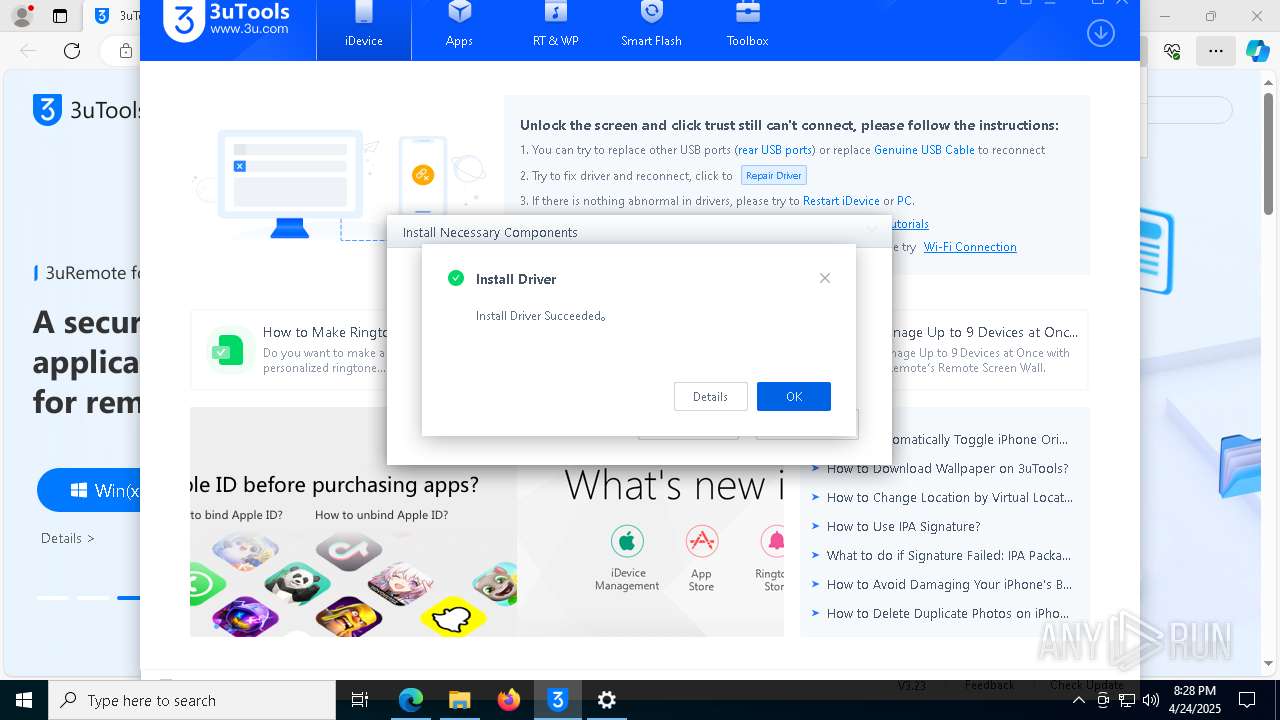Open the Genuine USB Cable link
This screenshot has height=720, width=1280.
pyautogui.click(x=924, y=150)
